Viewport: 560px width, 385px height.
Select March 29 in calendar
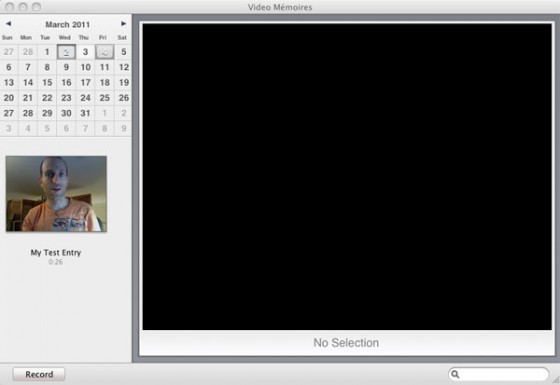[x=47, y=113]
